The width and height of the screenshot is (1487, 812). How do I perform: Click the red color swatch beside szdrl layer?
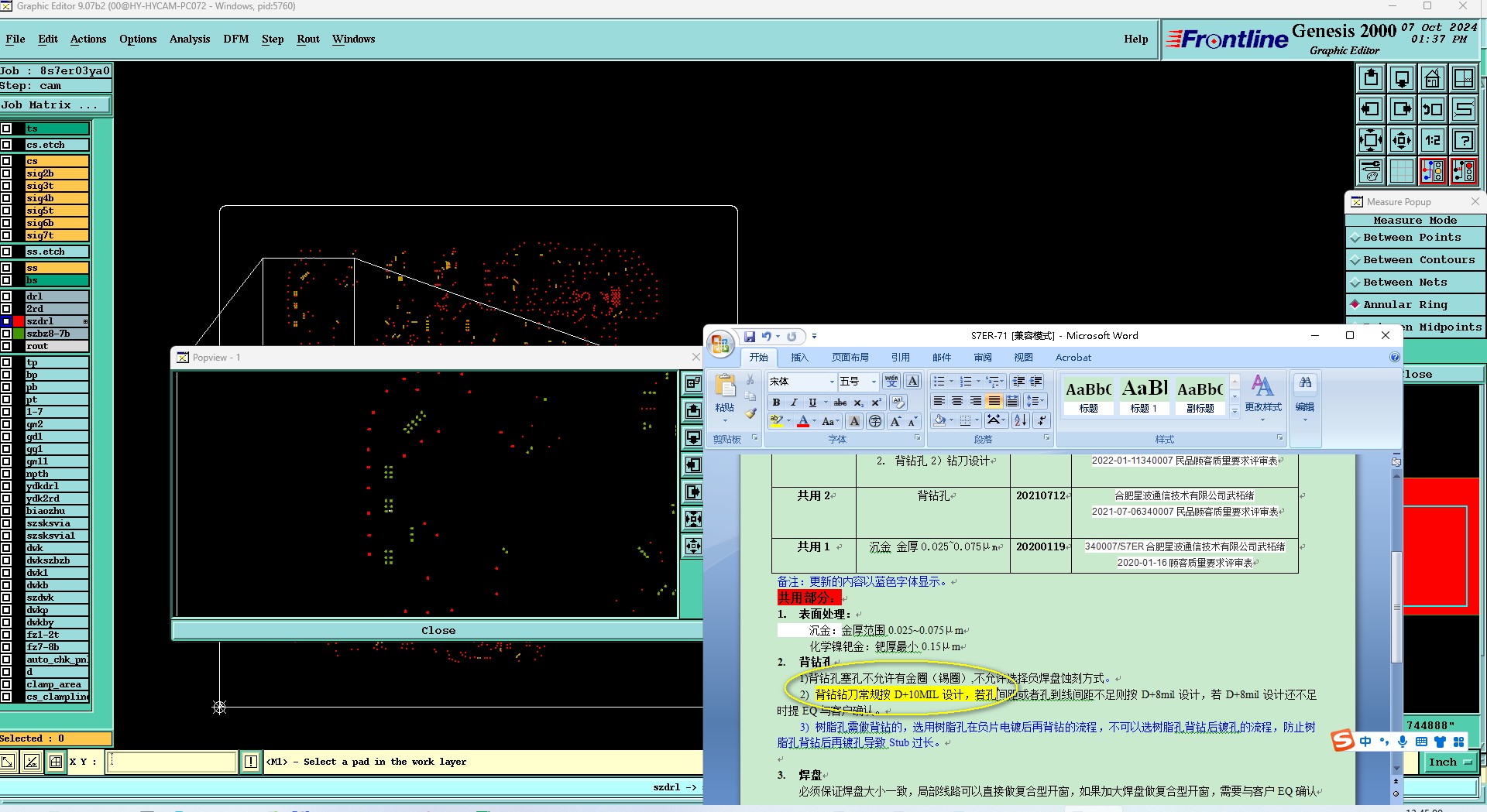click(19, 321)
